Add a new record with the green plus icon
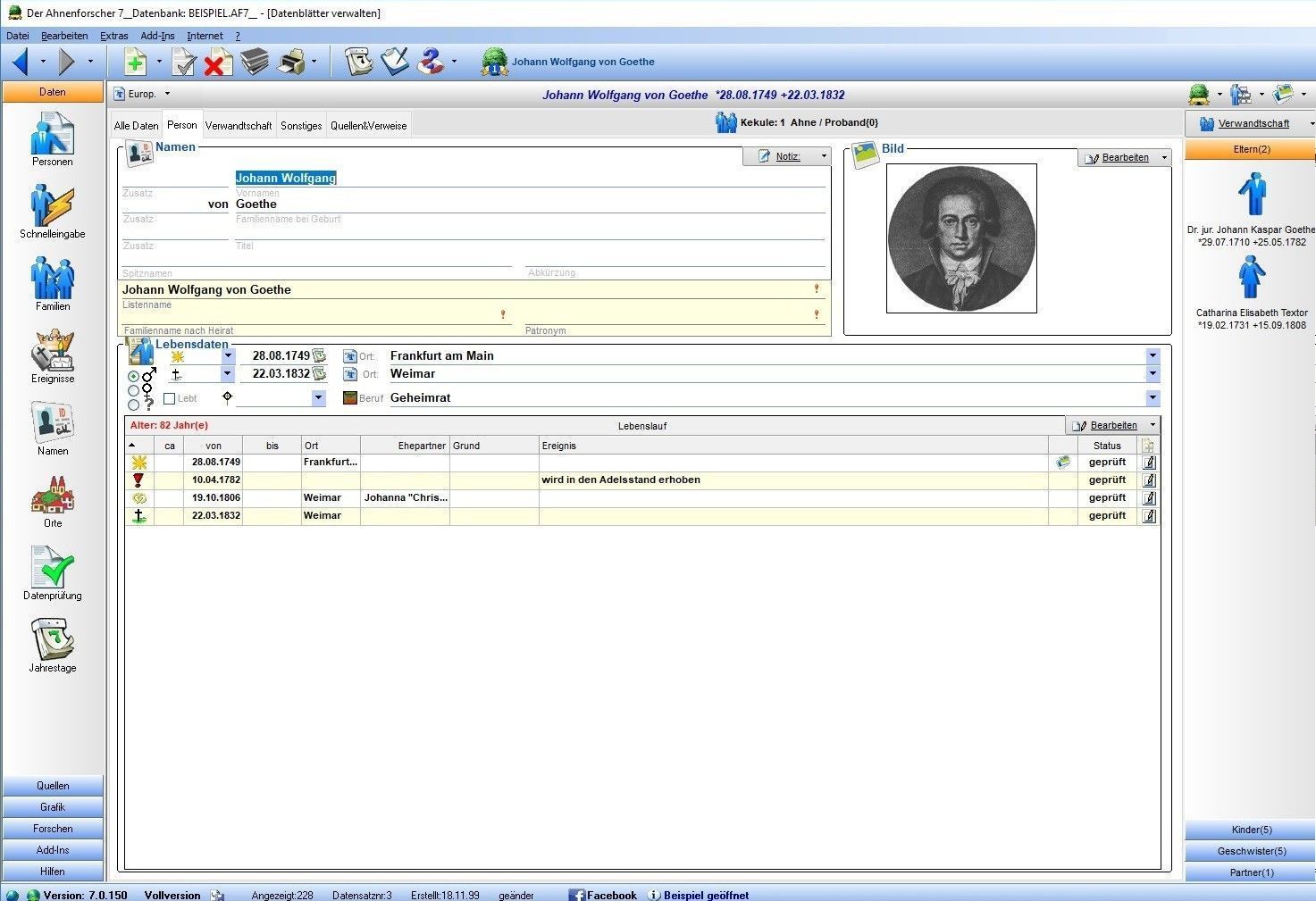1316x901 pixels. (x=135, y=63)
